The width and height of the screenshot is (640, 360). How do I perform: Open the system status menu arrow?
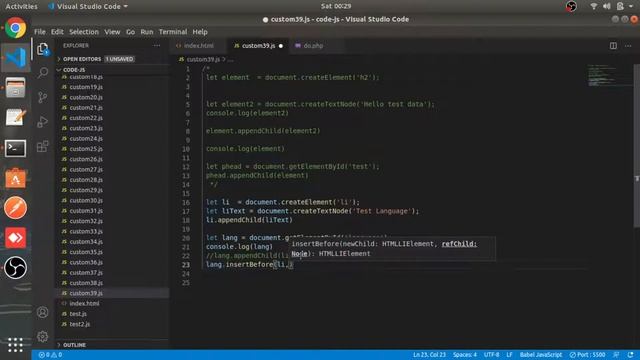(x=631, y=6)
